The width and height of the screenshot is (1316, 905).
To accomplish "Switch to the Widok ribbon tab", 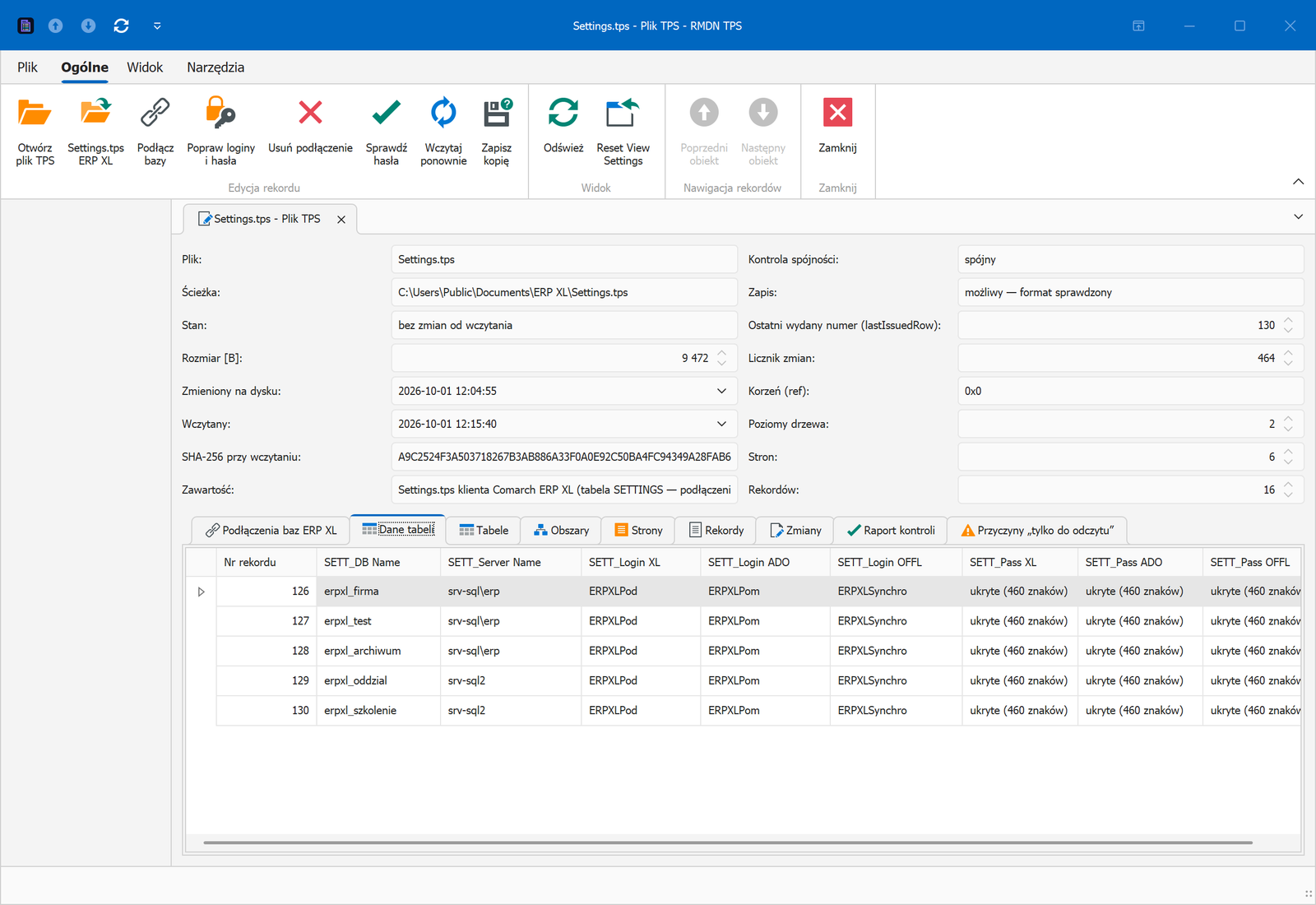I will [x=145, y=67].
